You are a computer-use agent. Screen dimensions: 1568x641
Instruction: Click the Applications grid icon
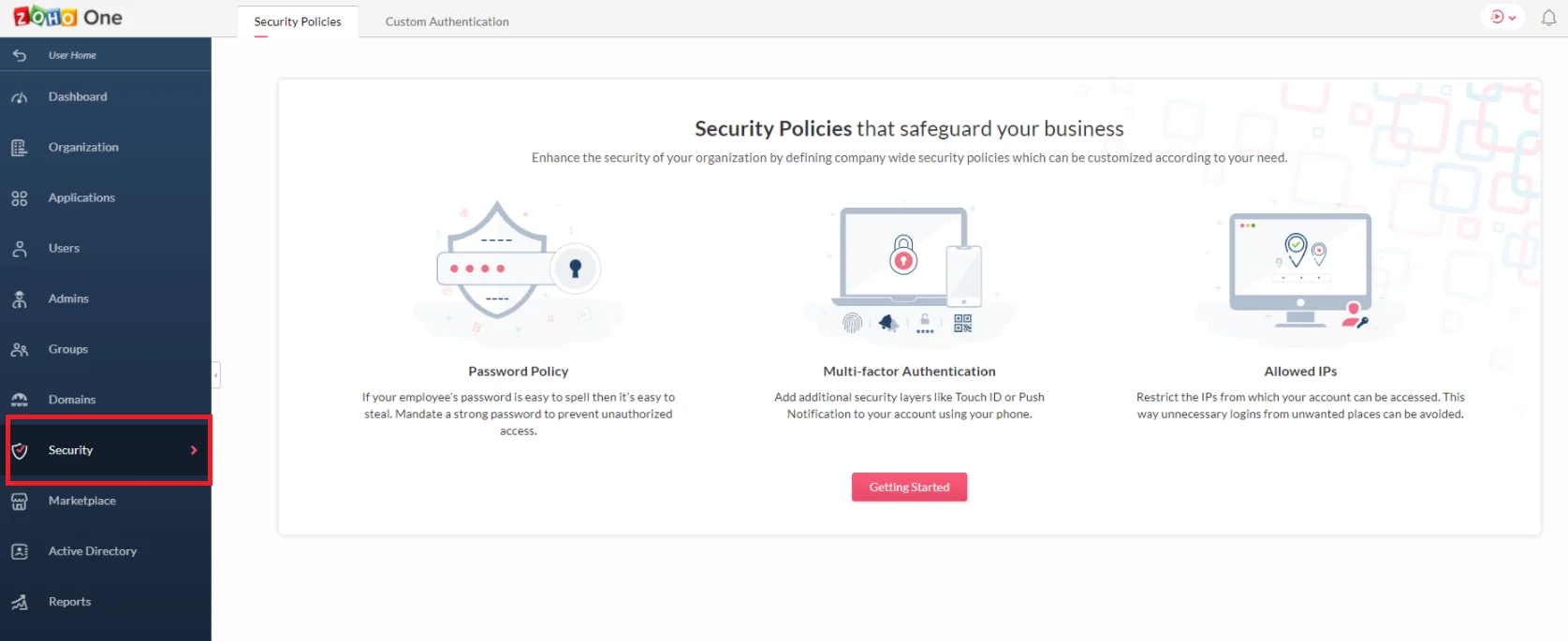point(20,197)
